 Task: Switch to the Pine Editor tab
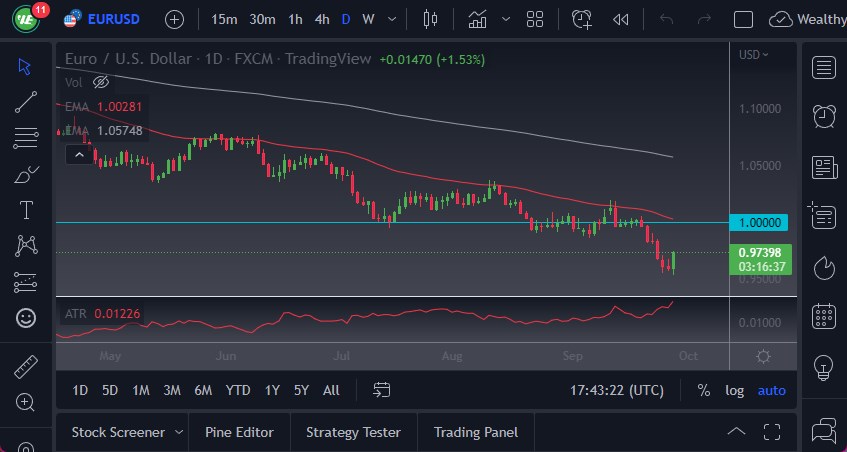click(x=239, y=432)
